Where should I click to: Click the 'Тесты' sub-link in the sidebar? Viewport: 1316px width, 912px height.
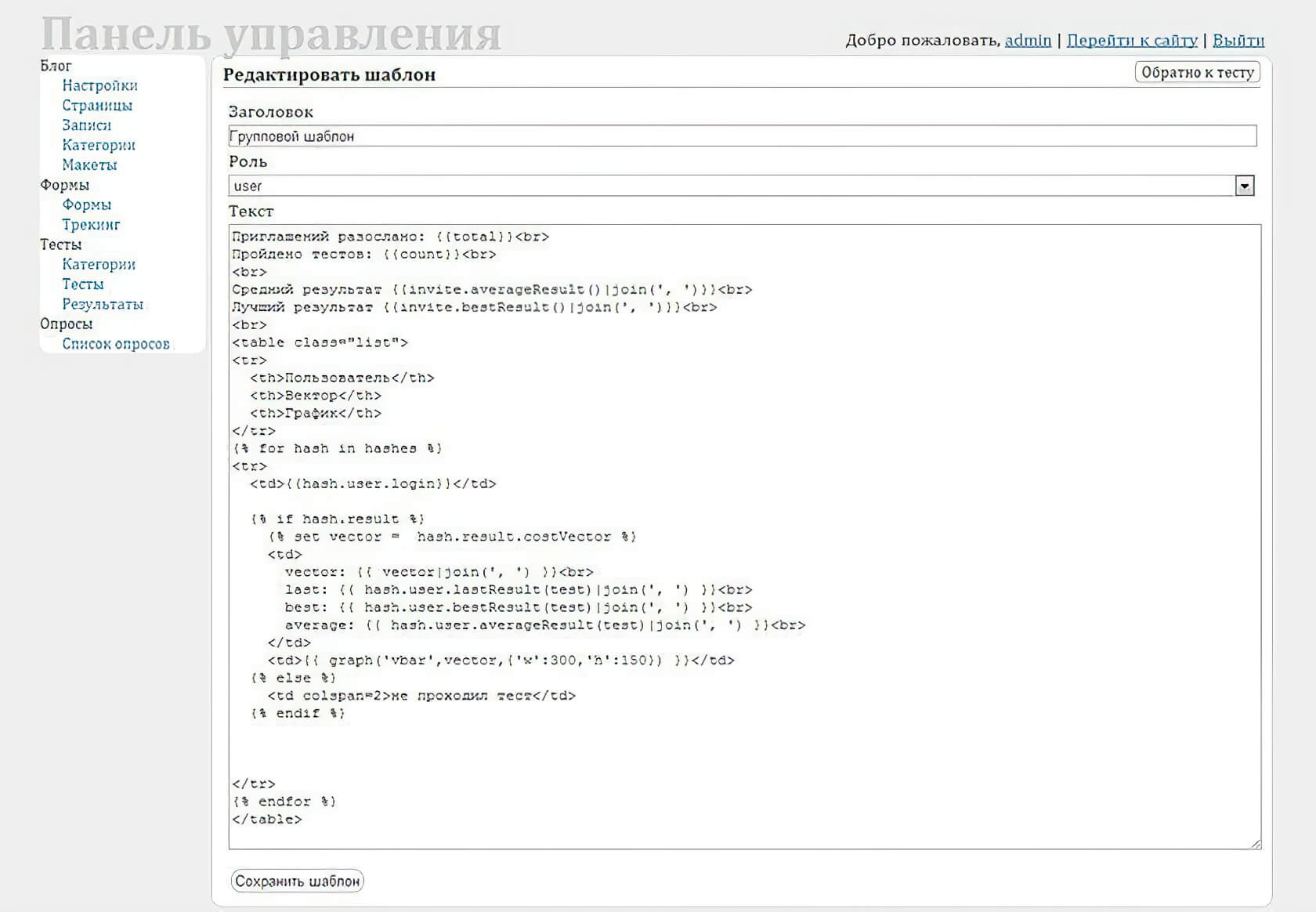82,284
